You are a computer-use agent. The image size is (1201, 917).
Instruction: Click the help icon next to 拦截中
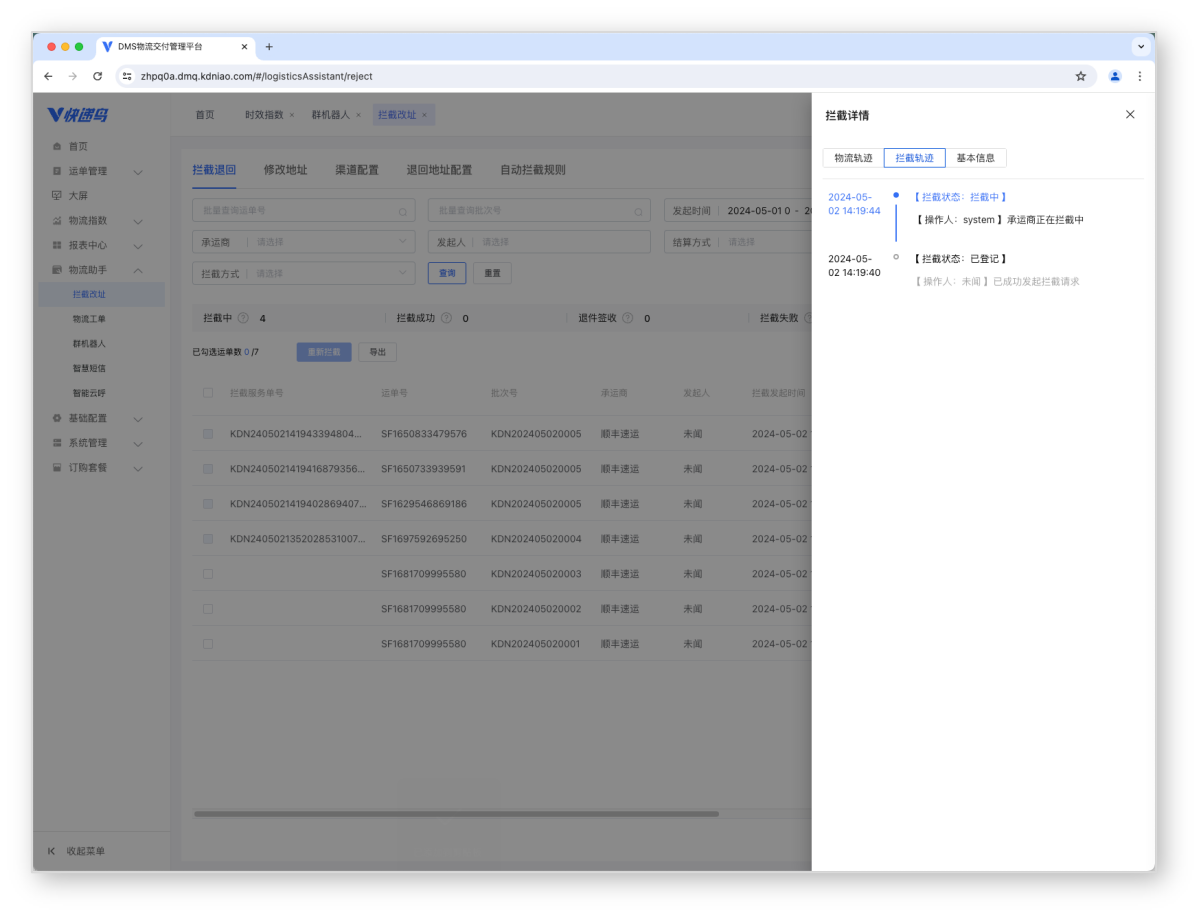tap(243, 318)
